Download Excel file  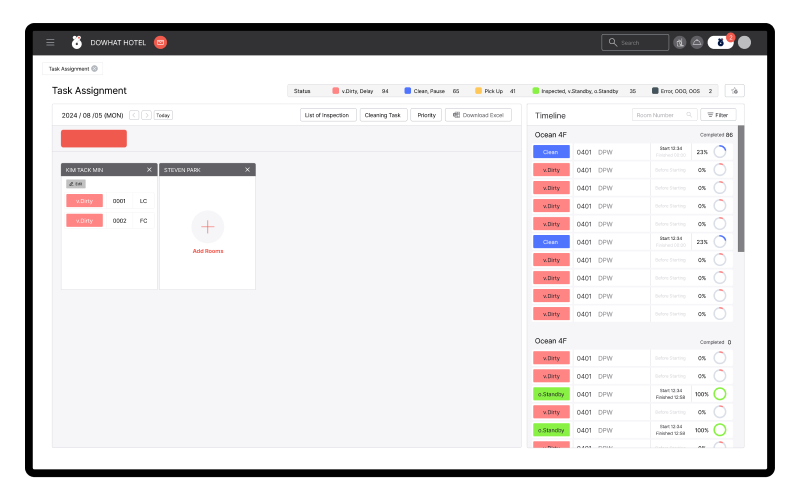(x=479, y=115)
